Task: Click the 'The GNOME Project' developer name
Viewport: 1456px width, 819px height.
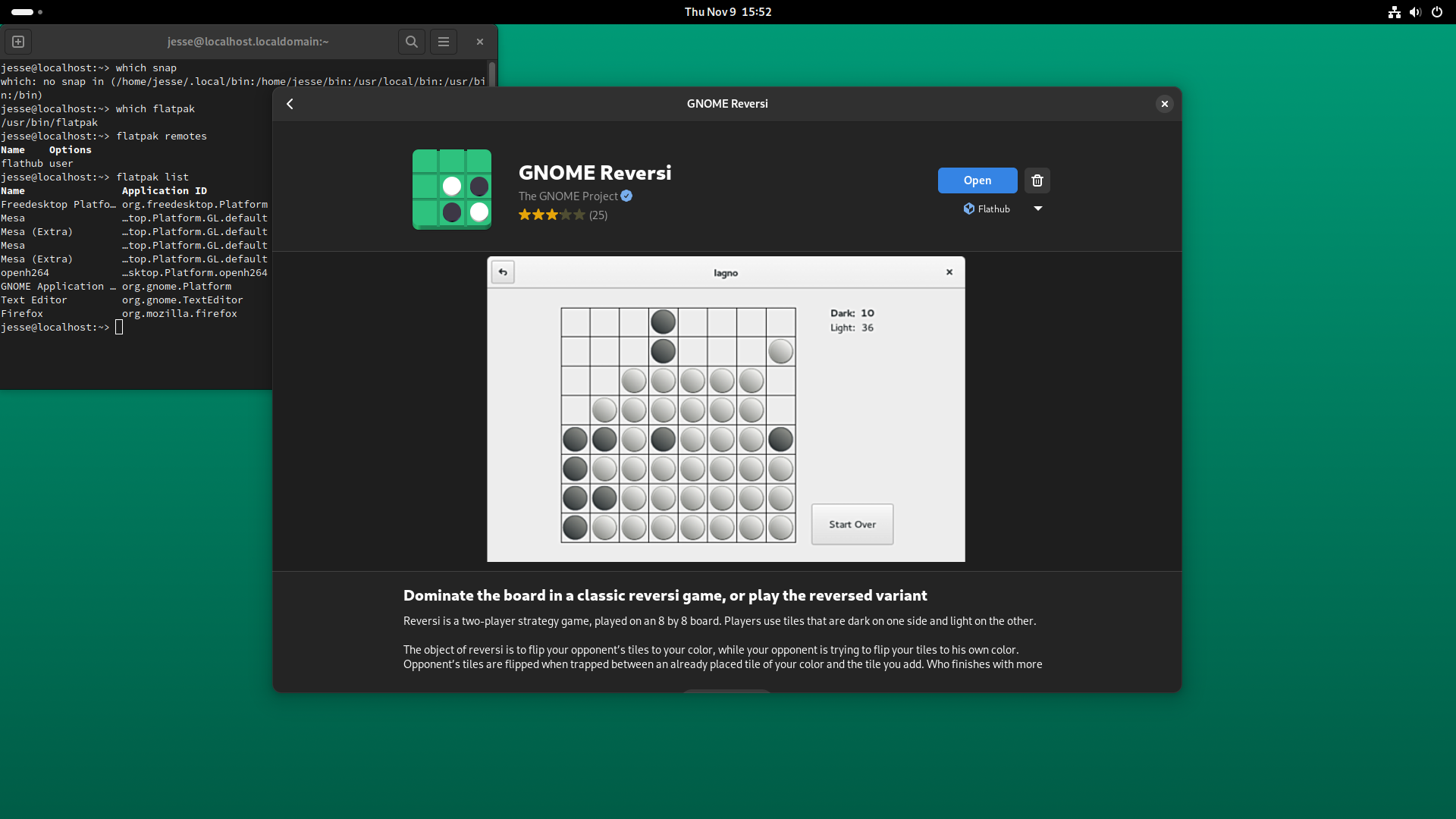Action: [568, 196]
